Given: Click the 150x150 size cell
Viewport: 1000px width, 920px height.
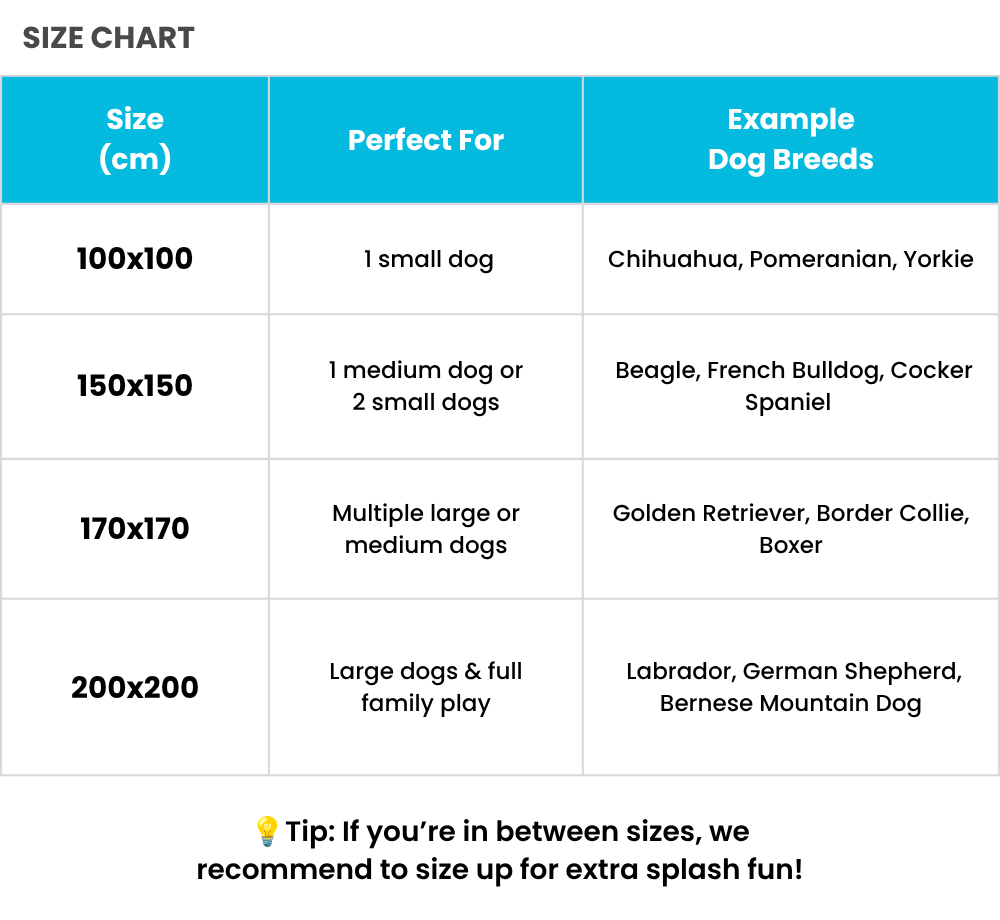Looking at the screenshot, I should 135,386.
